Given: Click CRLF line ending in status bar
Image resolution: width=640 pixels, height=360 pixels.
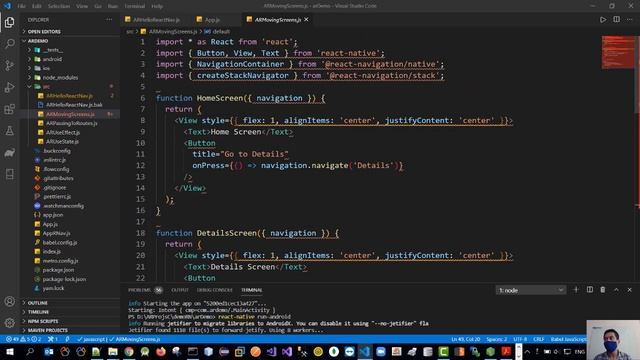Looking at the screenshot, I should point(539,339).
